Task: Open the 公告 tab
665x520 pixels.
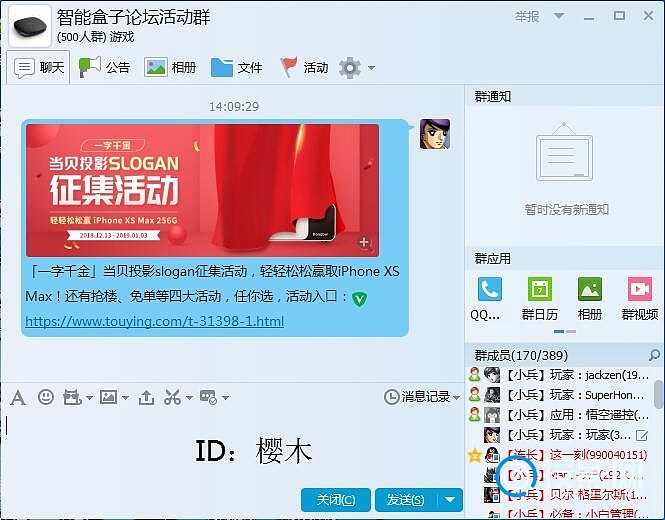Action: click(104, 67)
